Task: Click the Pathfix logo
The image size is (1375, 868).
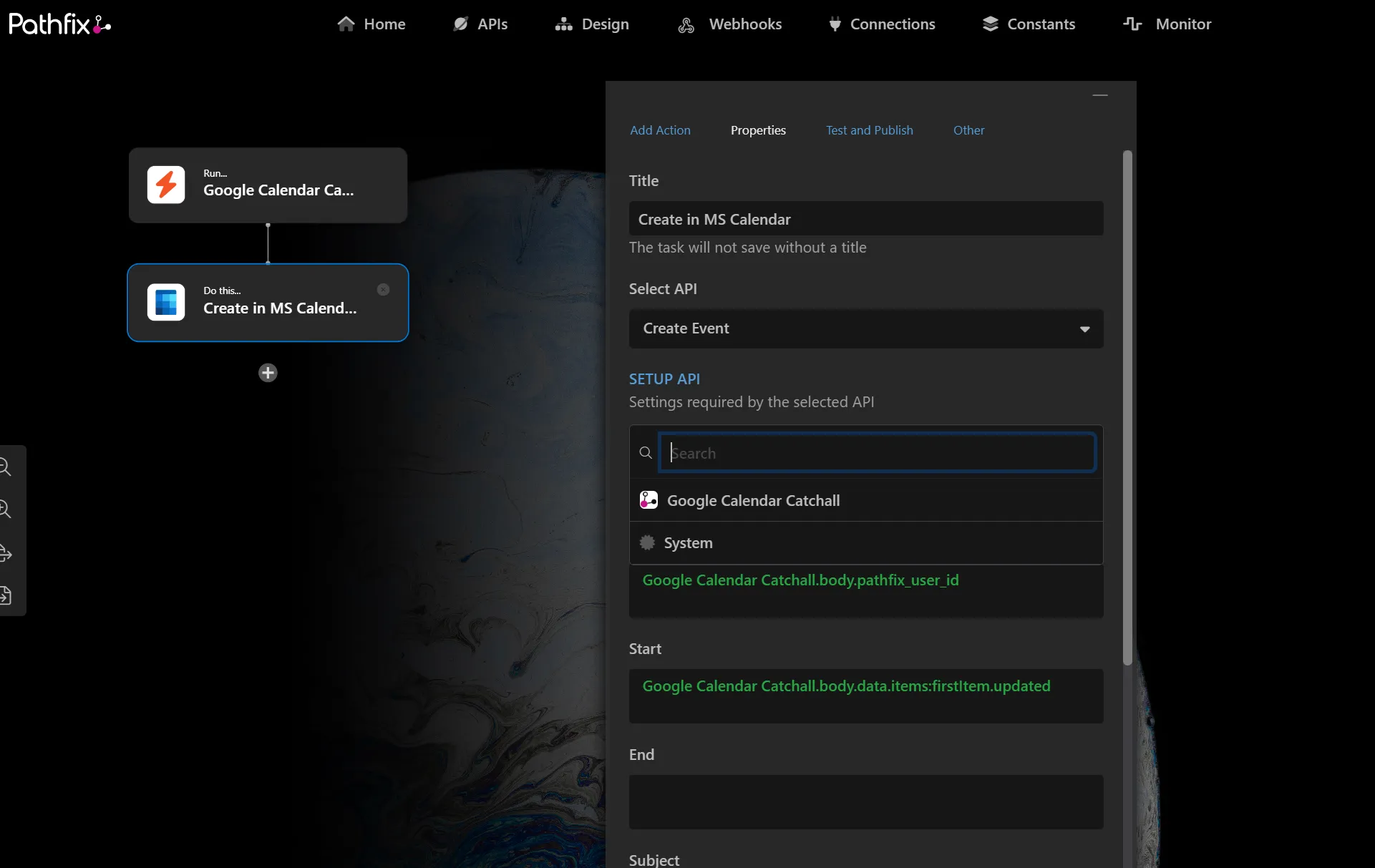Action: pos(60,24)
